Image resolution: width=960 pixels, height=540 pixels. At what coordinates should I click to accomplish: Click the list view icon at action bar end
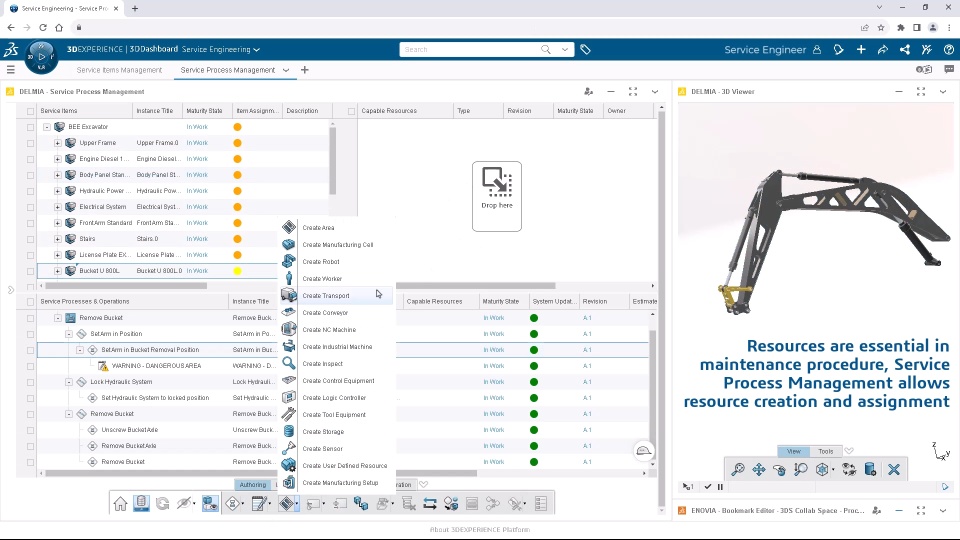[541, 504]
